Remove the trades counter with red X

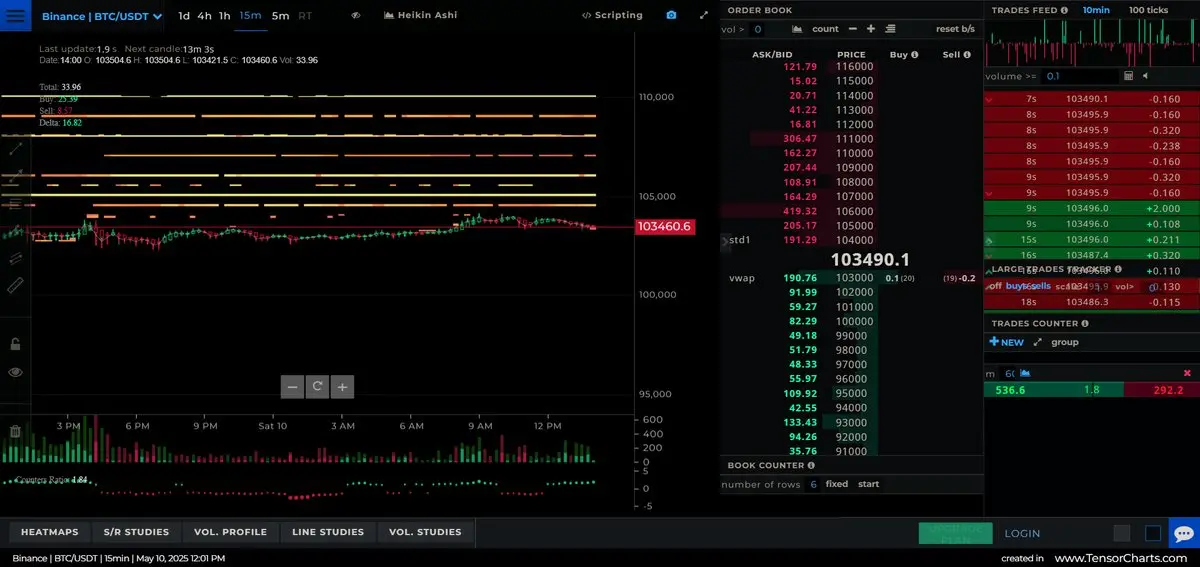[x=1188, y=373]
